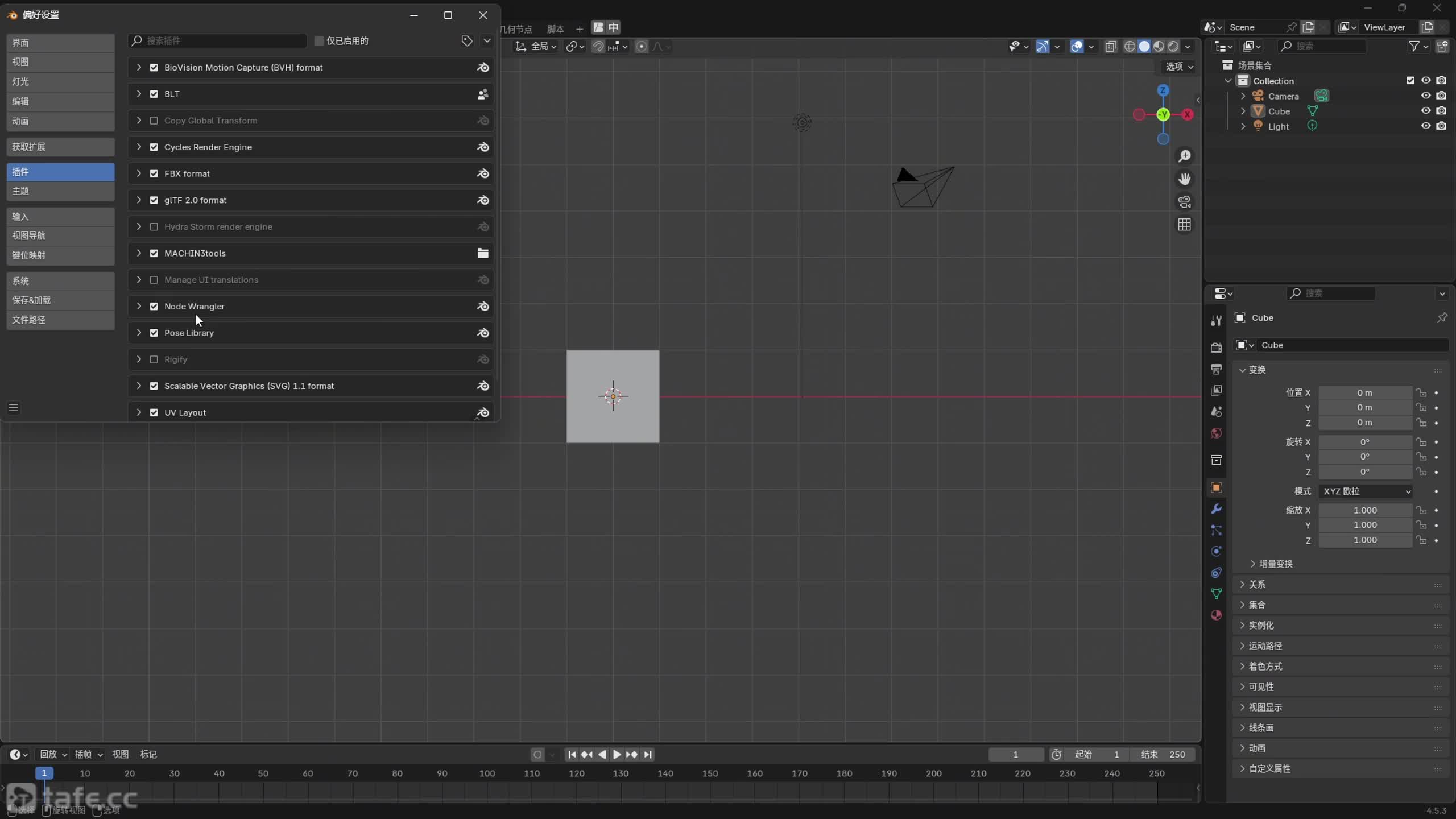Expand the FBX format add-on details

tap(139, 173)
